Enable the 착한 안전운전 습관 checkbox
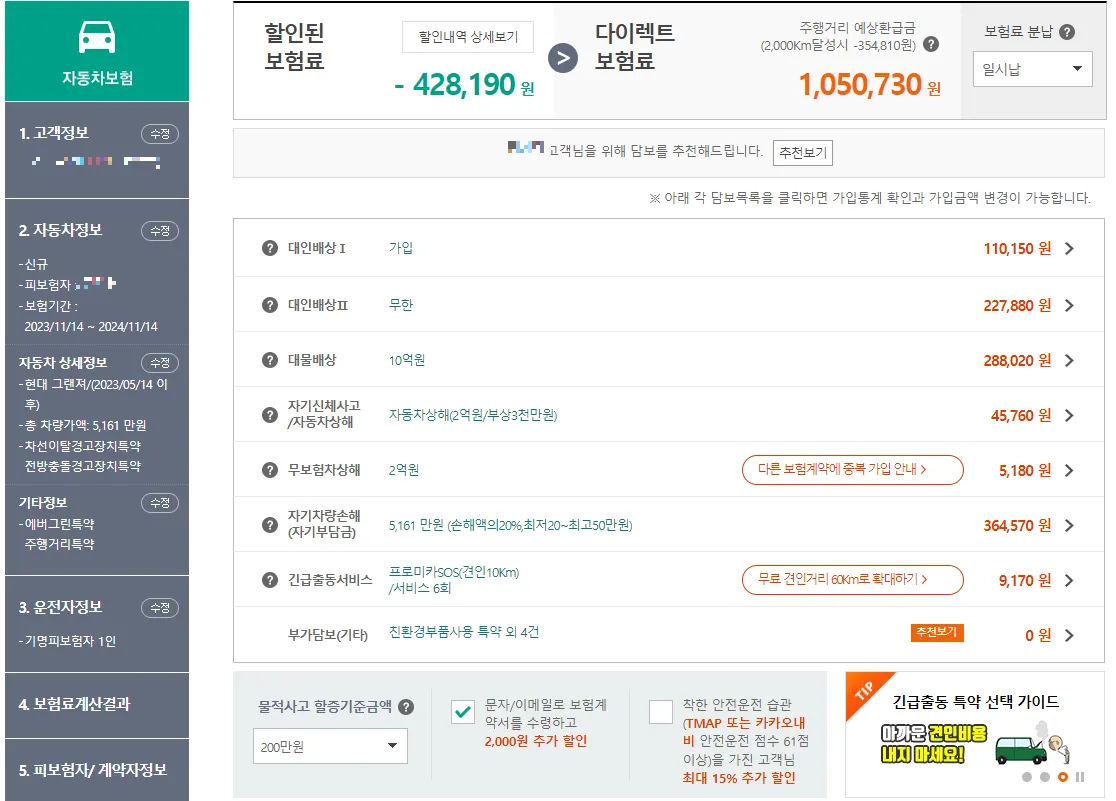The width and height of the screenshot is (1116, 801). 660,713
